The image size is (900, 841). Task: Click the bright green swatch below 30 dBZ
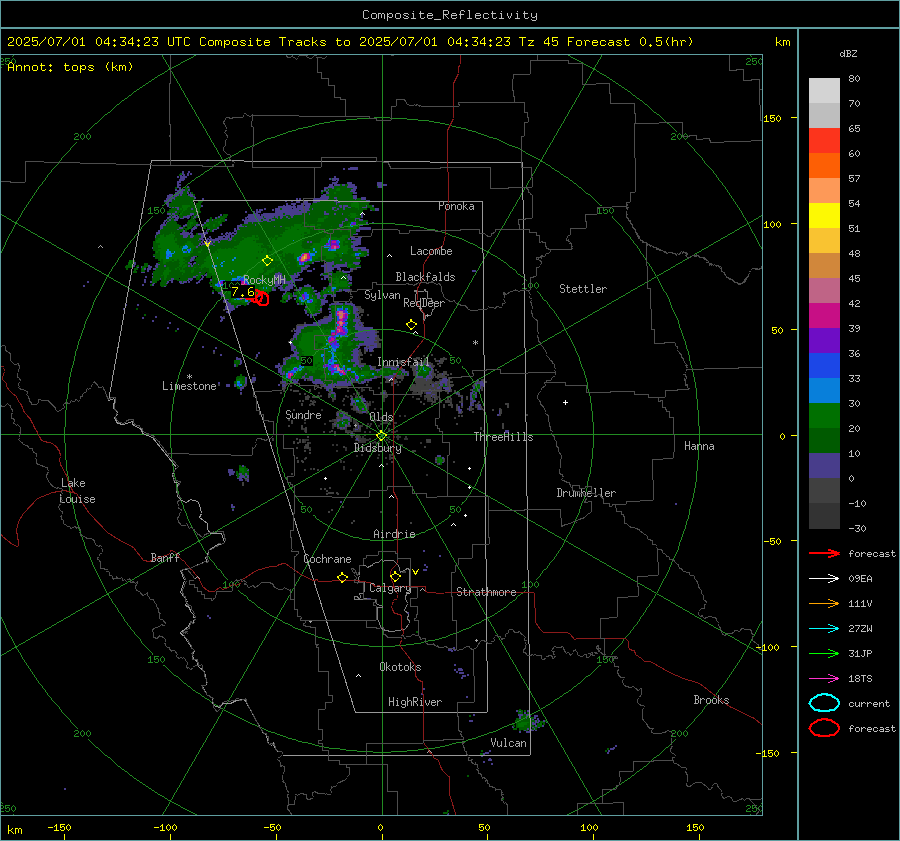click(x=824, y=415)
